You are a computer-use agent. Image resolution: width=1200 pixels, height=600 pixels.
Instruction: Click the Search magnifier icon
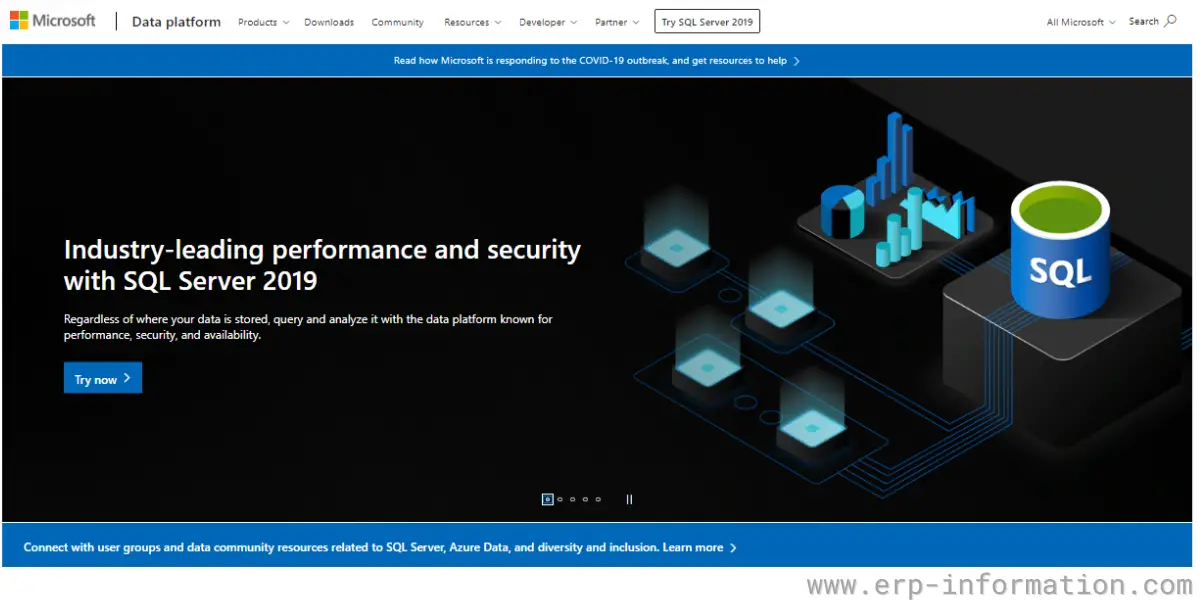click(x=1171, y=21)
